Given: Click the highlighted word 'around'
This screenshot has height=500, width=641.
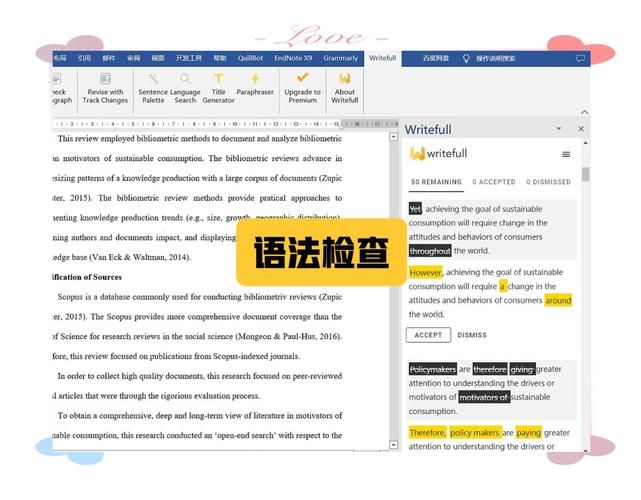Looking at the screenshot, I should (558, 300).
